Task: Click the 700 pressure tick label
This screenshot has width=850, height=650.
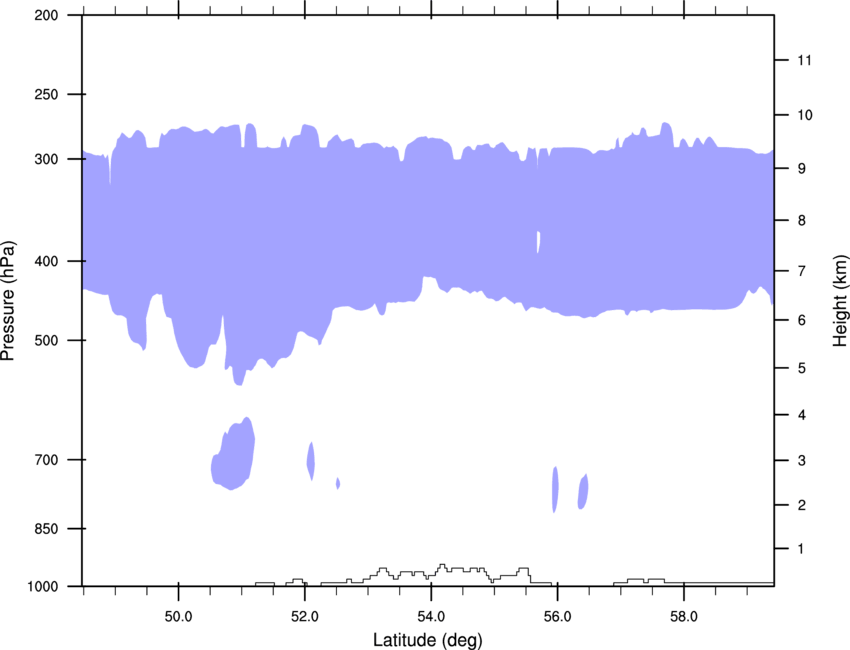Action: pos(46,460)
